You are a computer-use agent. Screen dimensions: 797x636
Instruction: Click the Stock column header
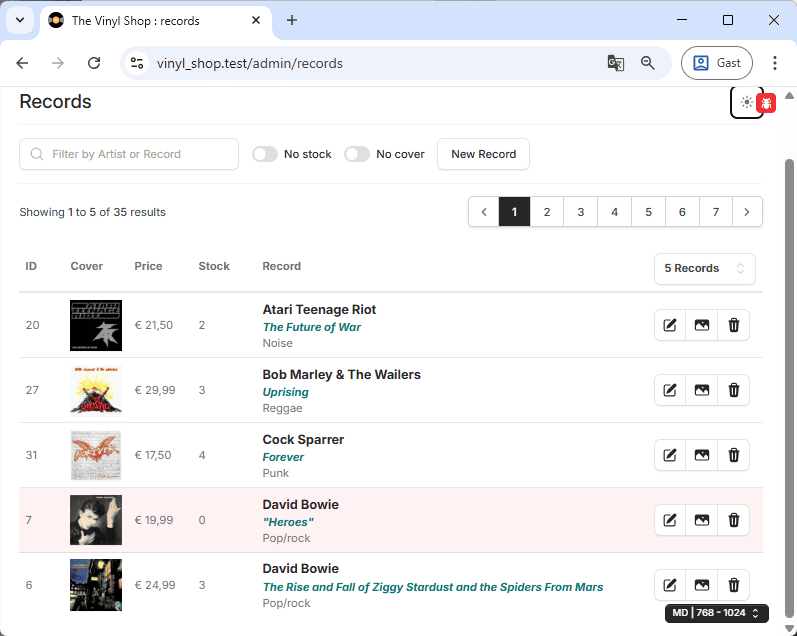[x=214, y=266]
